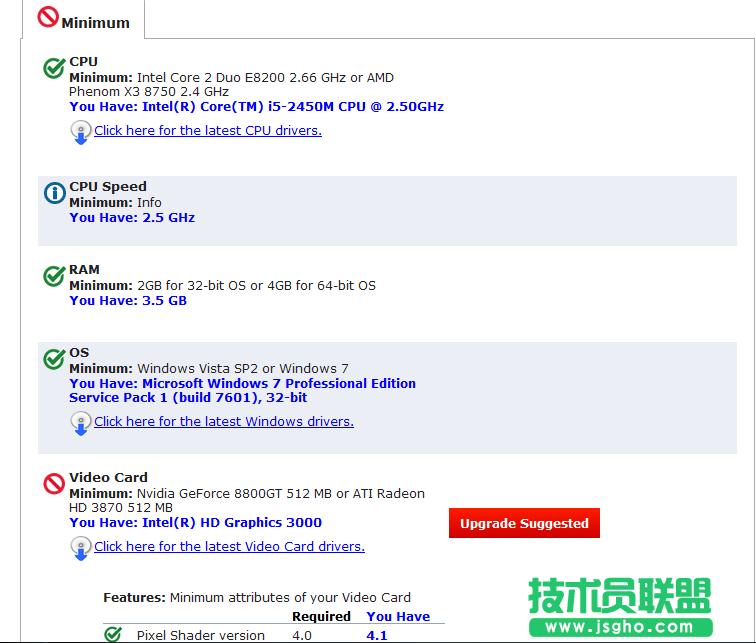The image size is (756, 643).
Task: Select the Pixel Shader version row label
Action: 201,635
